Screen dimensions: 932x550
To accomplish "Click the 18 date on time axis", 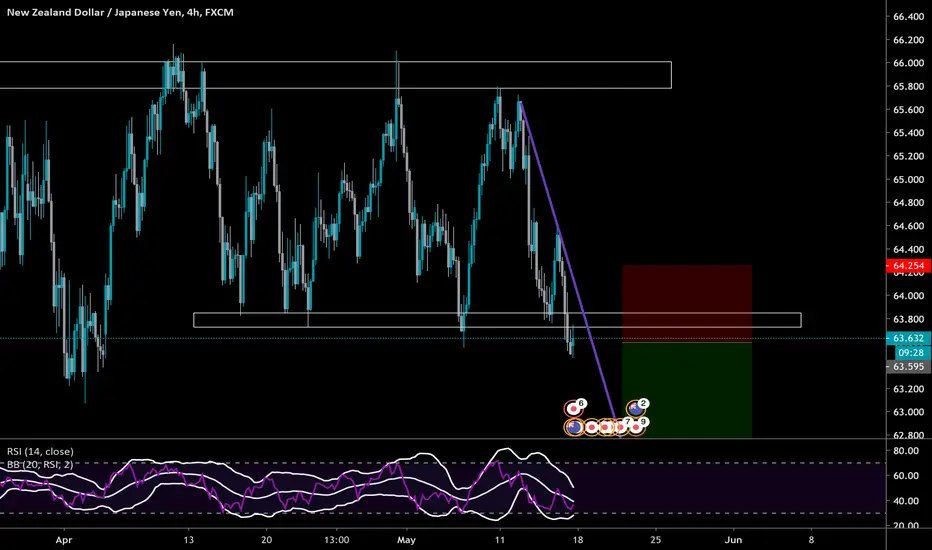I will pyautogui.click(x=577, y=540).
